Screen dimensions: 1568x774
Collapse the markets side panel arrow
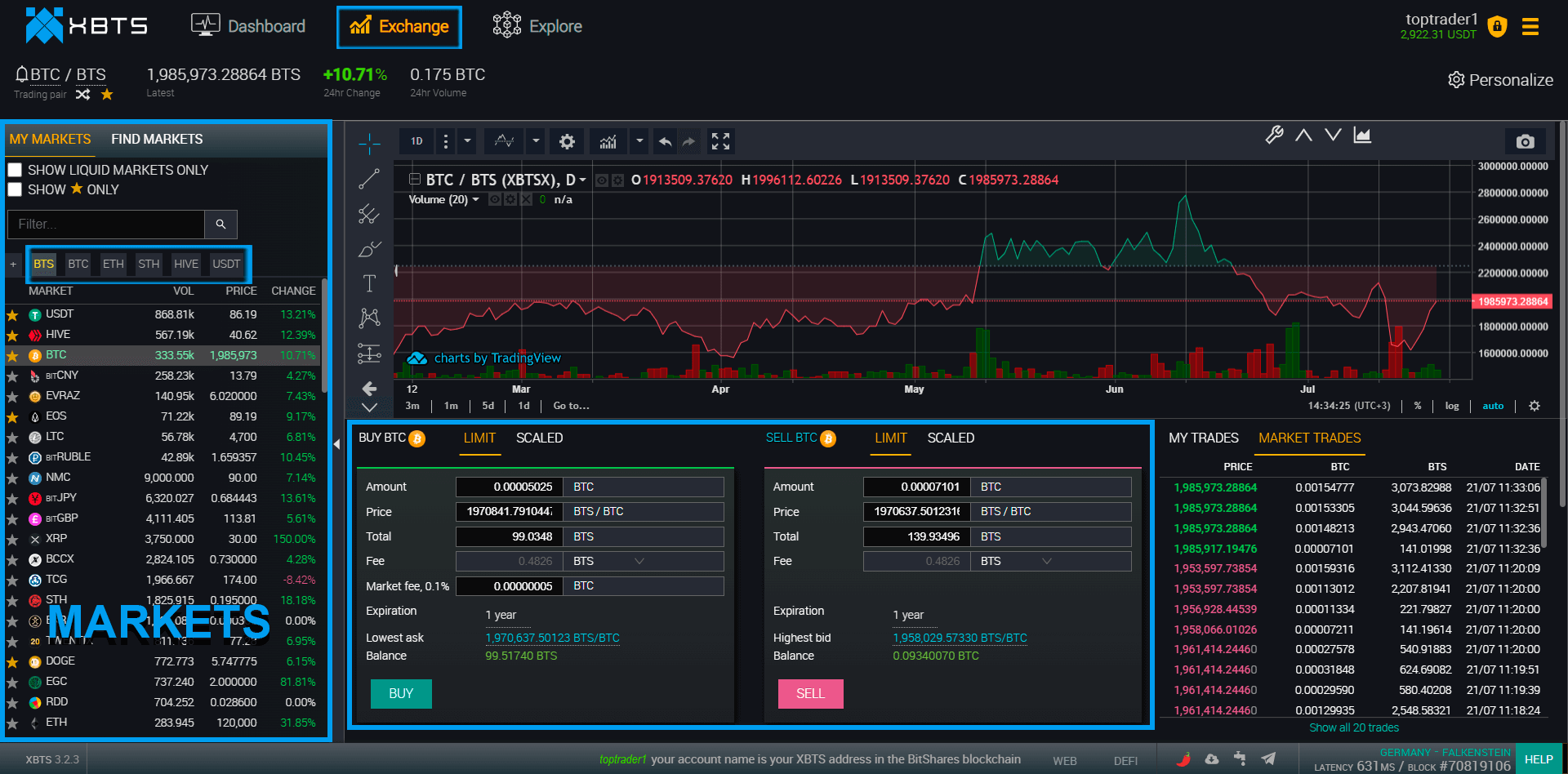click(336, 444)
